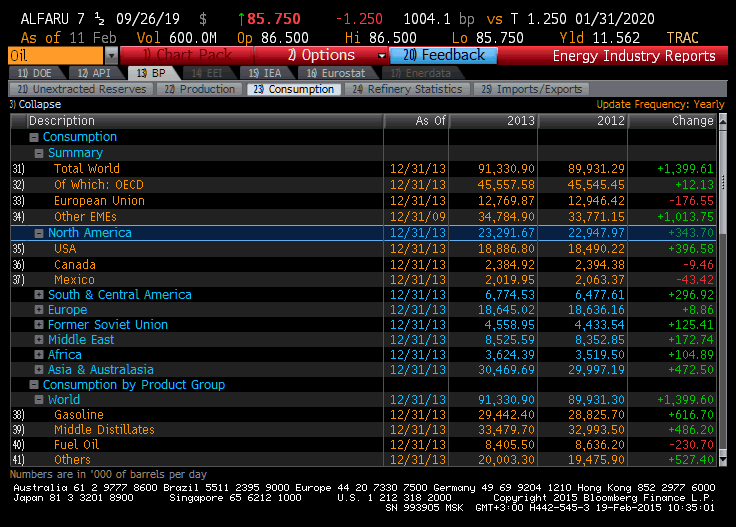Image resolution: width=736 pixels, height=527 pixels.
Task: Click the Change column header
Action: click(672, 121)
